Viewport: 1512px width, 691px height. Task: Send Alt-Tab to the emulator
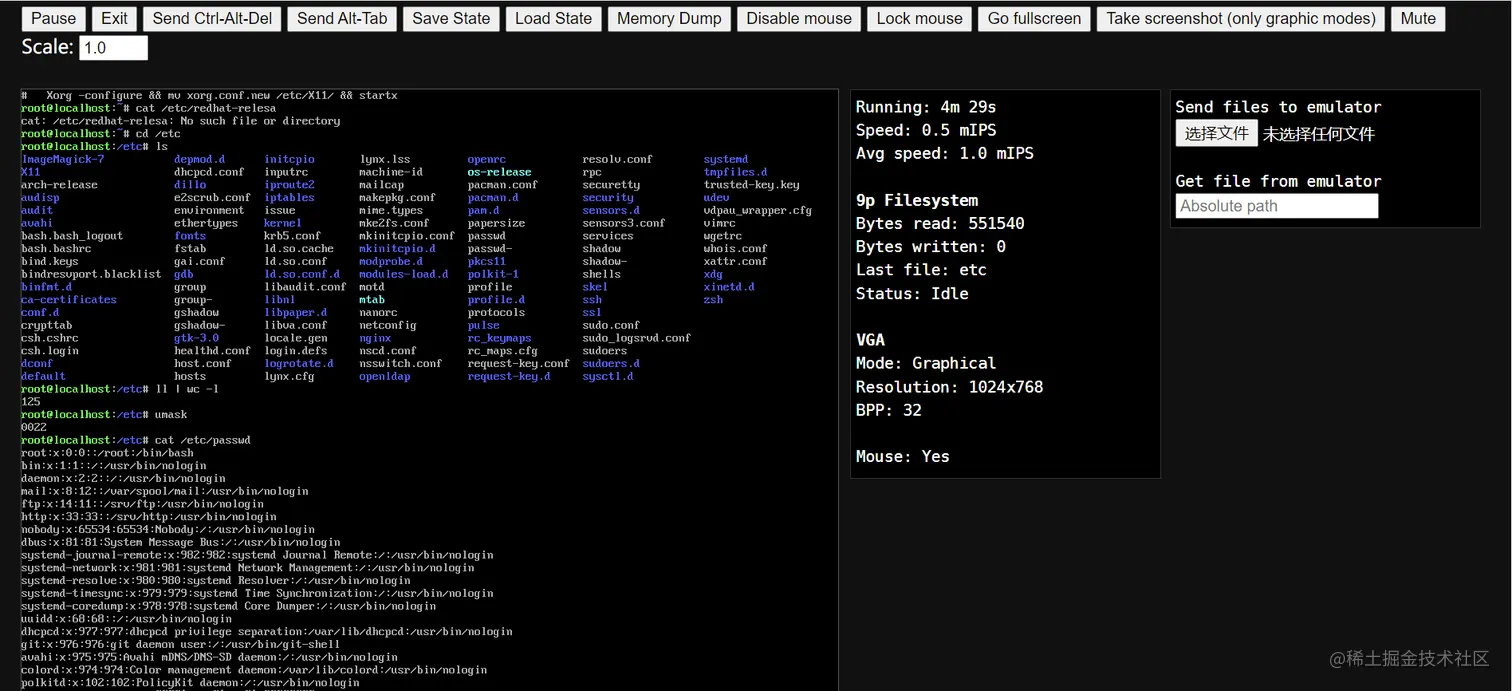[x=342, y=18]
